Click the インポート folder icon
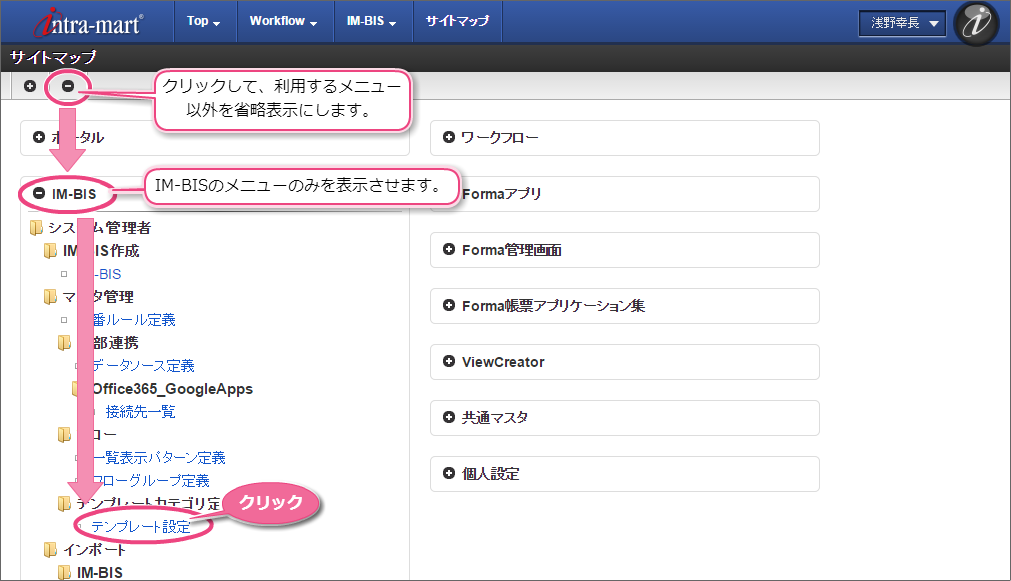This screenshot has height=581, width=1011. (50, 549)
